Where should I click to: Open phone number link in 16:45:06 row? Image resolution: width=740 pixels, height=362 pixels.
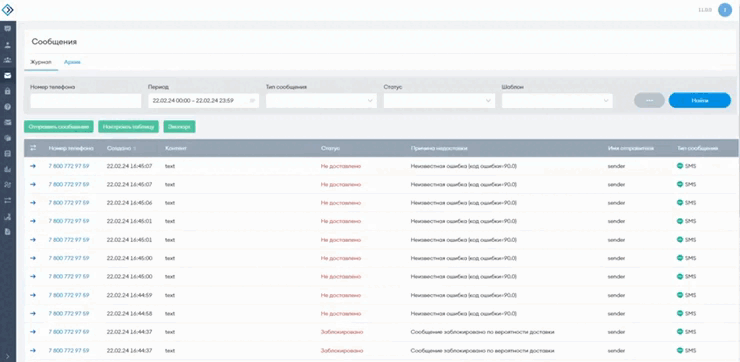click(x=68, y=202)
